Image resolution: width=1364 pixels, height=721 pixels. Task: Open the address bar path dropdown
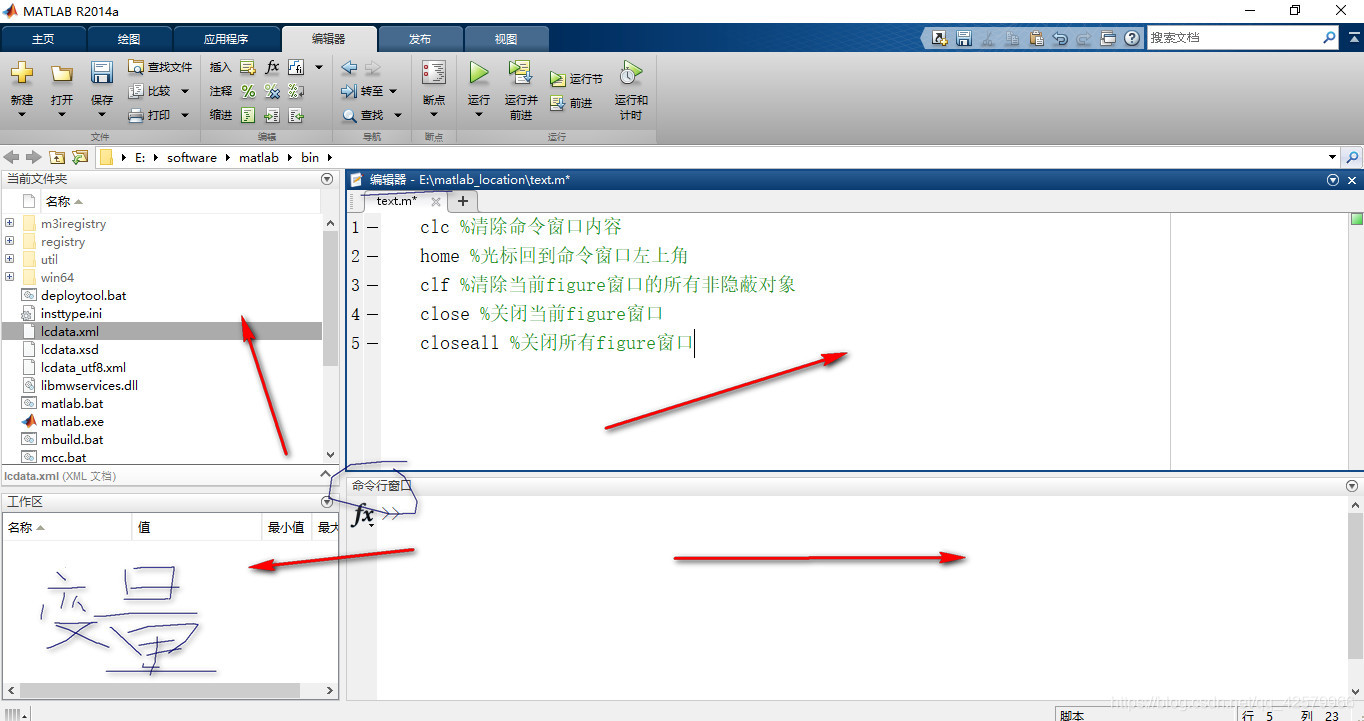[1332, 158]
